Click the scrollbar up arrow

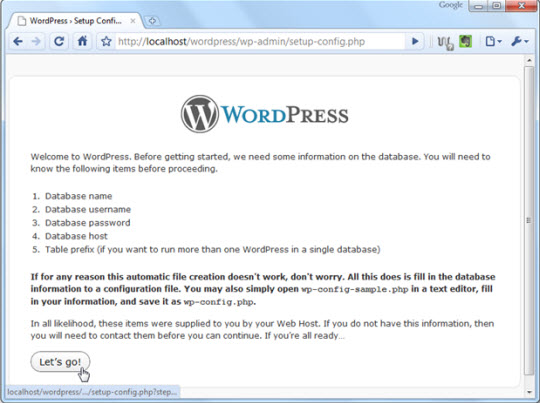tap(529, 61)
